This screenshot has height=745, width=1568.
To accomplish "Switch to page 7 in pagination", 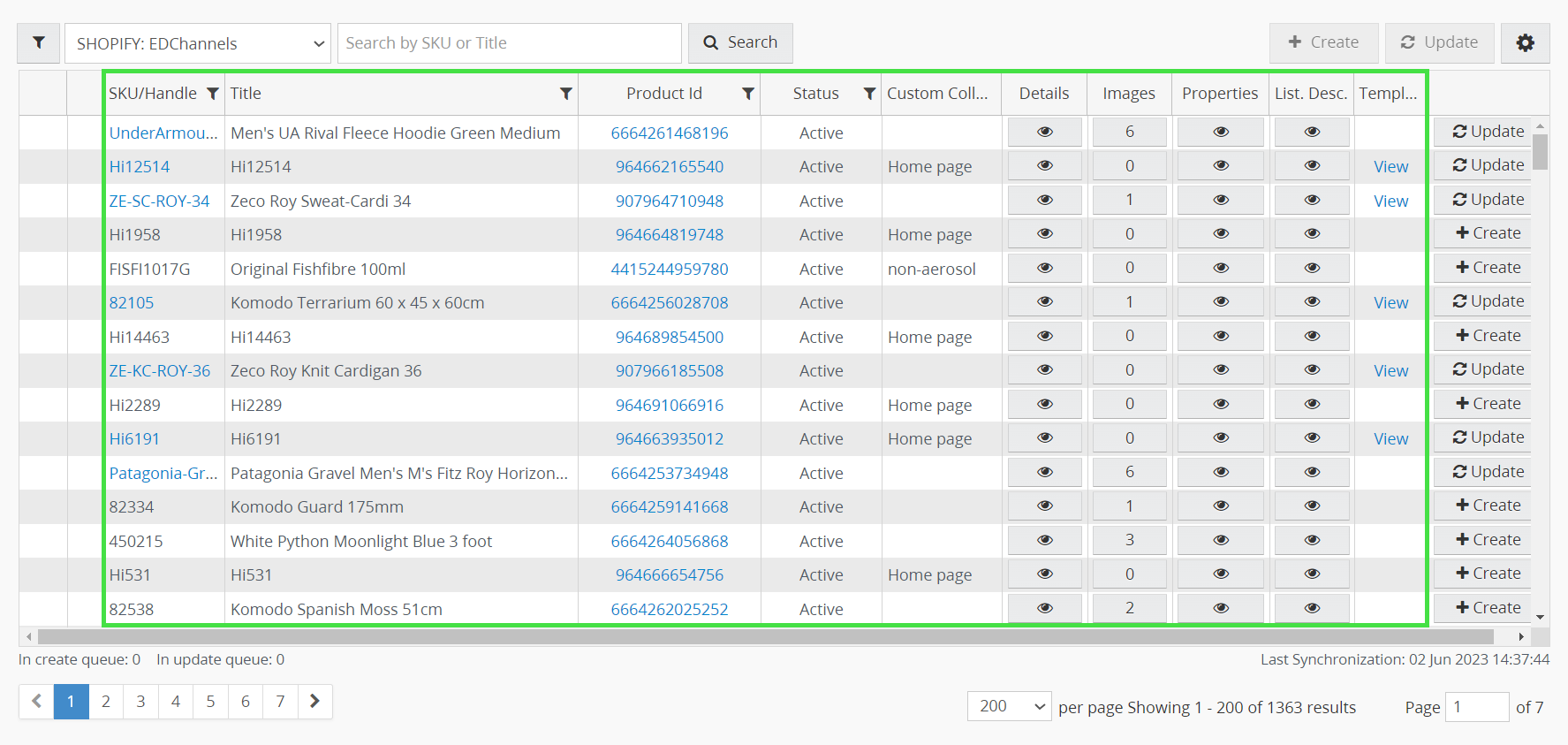I will 280,702.
